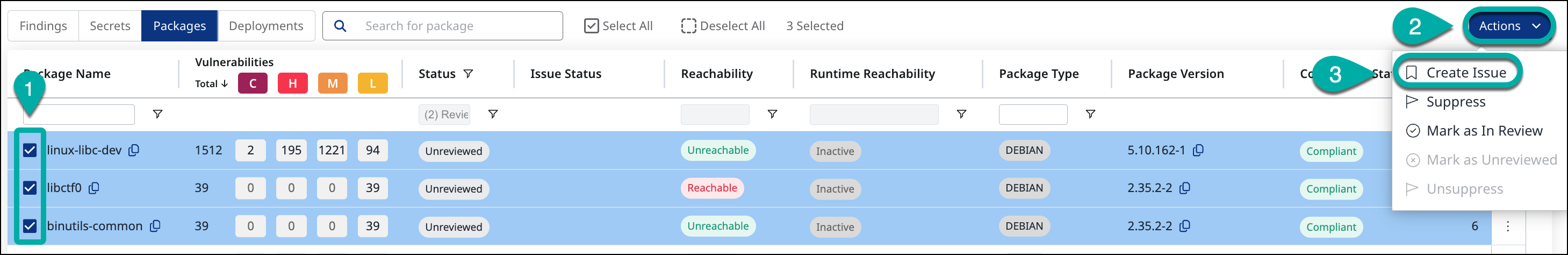Click the Package Name filter funnel icon
1568x255 pixels.
[157, 114]
